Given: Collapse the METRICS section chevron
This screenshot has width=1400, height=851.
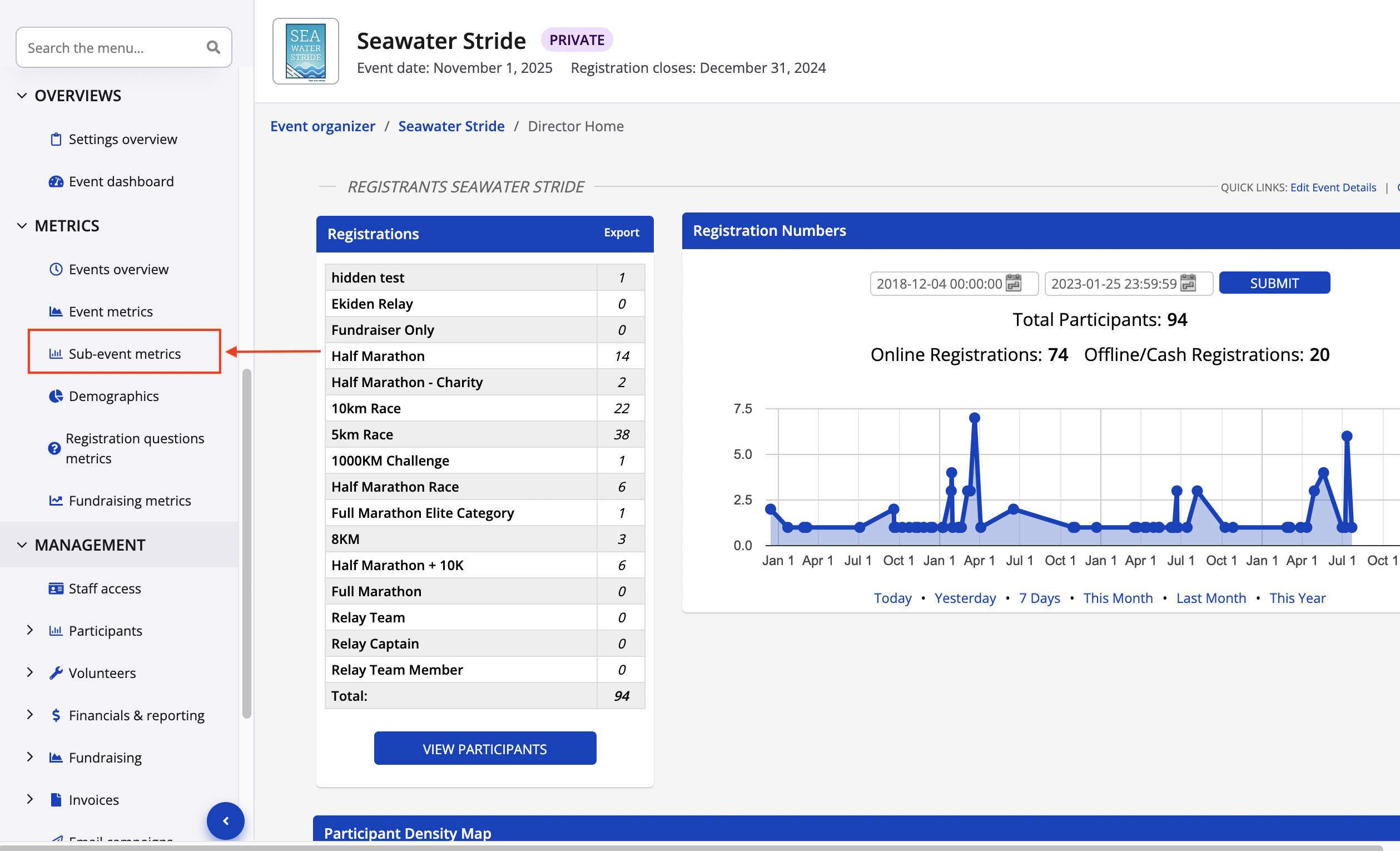Looking at the screenshot, I should (x=22, y=226).
